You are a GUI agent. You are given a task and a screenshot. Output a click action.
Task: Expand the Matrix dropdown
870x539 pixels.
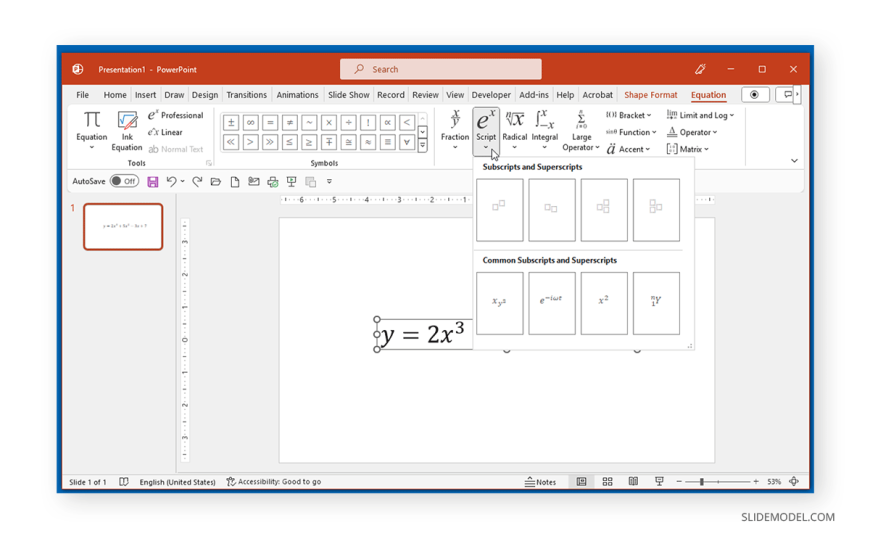tap(687, 149)
